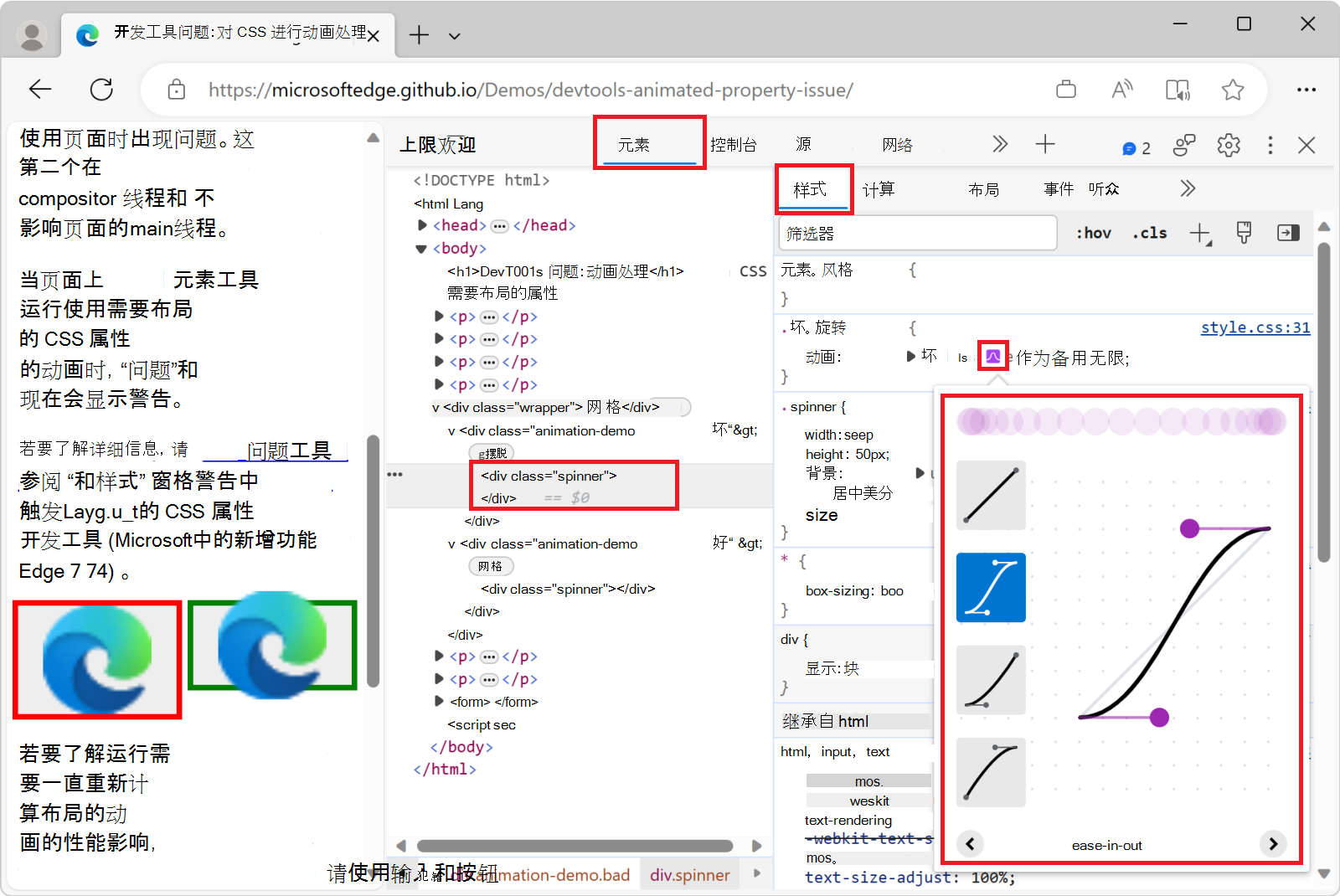The height and width of the screenshot is (896, 1340).
Task: Click the Send Feedback icon in DevTools toolbar
Action: coord(1183,145)
